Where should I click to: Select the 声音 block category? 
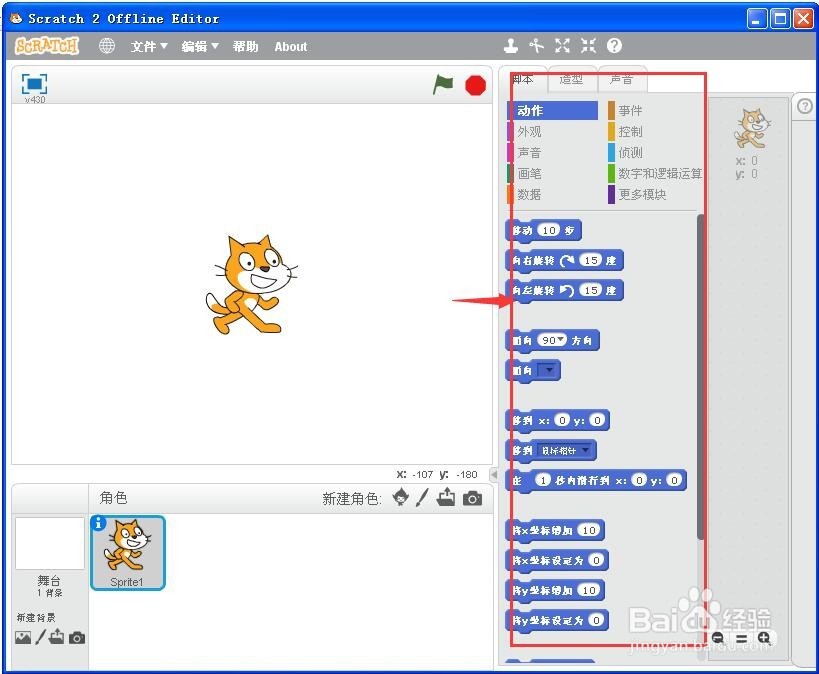552,153
